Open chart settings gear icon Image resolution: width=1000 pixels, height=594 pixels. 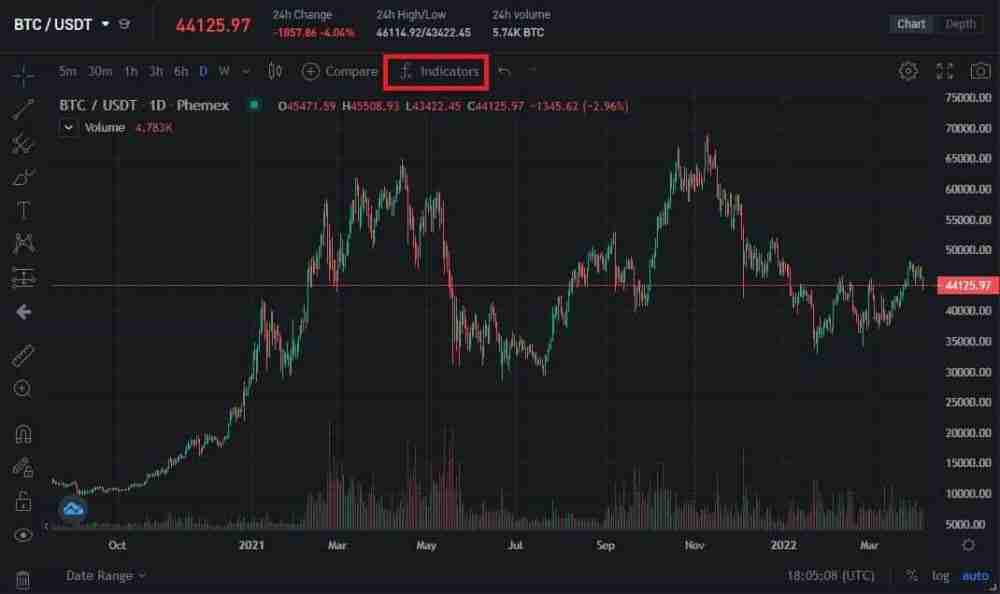click(908, 71)
